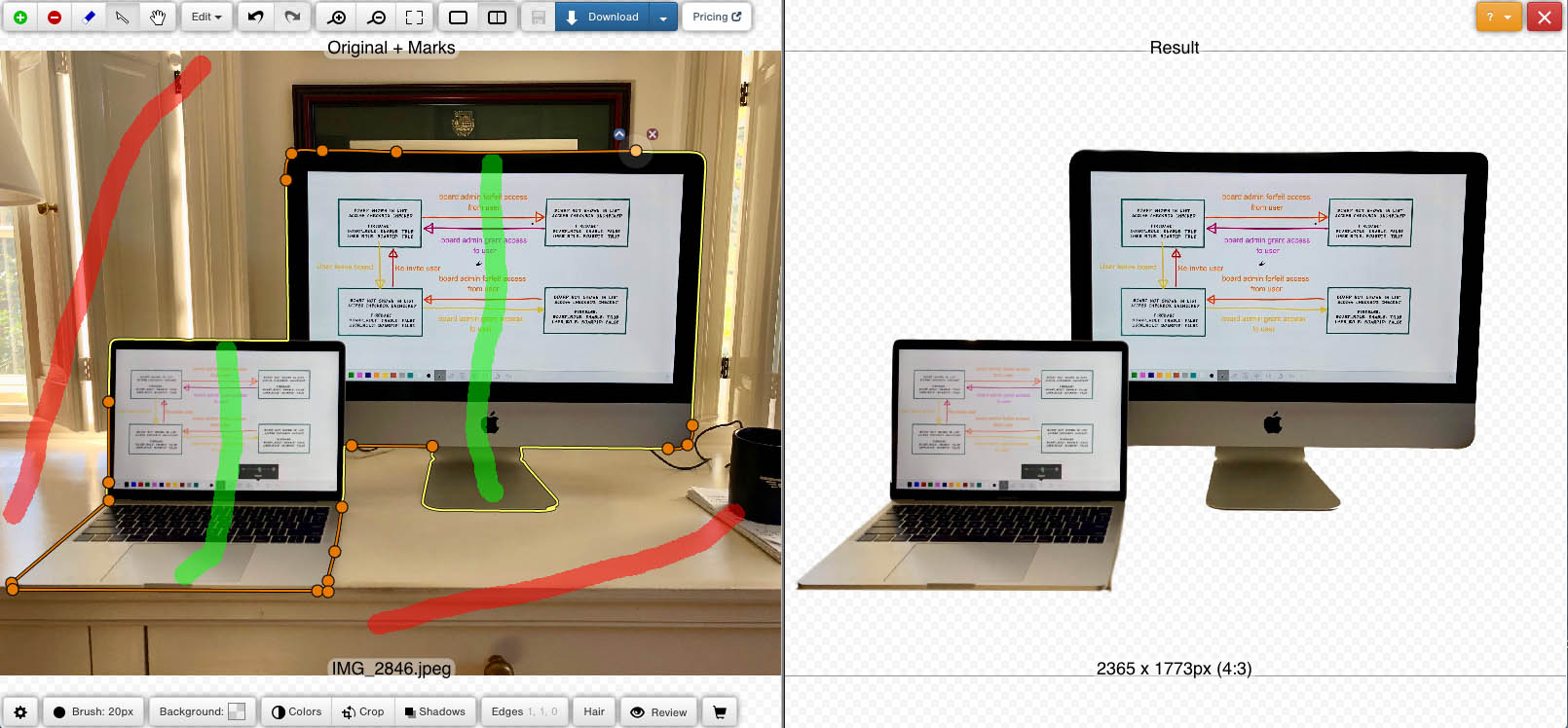This screenshot has width=1568, height=728.
Task: Select the red Remove marker tool
Action: point(55,18)
